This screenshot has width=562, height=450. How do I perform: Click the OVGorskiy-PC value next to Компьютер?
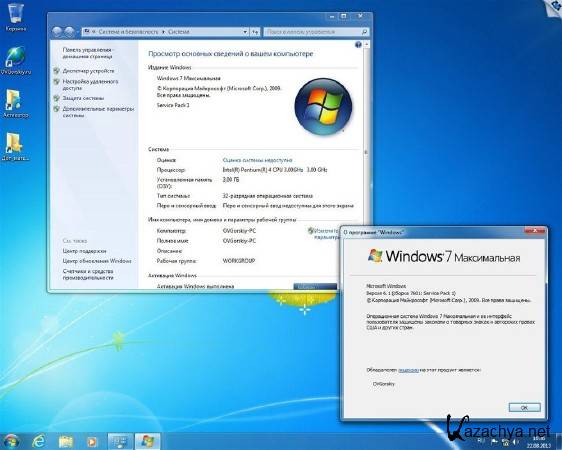(239, 231)
